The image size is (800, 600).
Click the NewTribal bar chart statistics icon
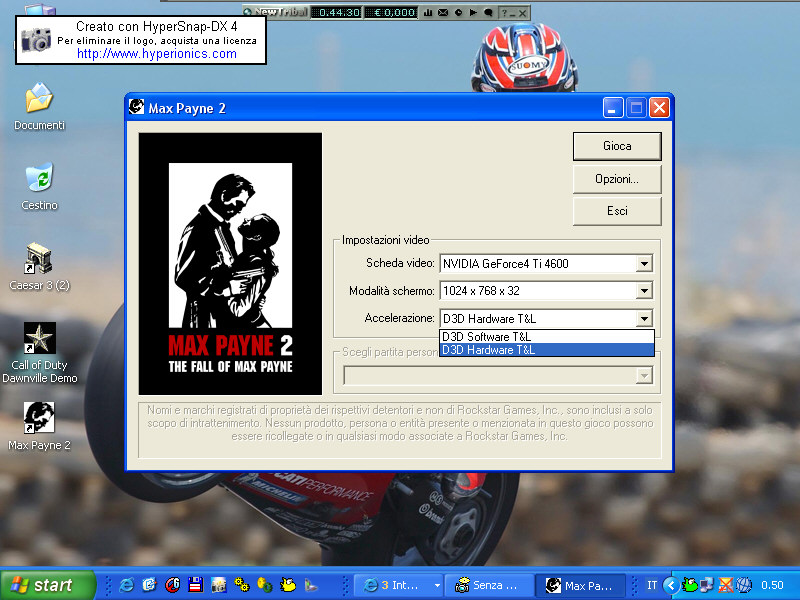click(428, 12)
